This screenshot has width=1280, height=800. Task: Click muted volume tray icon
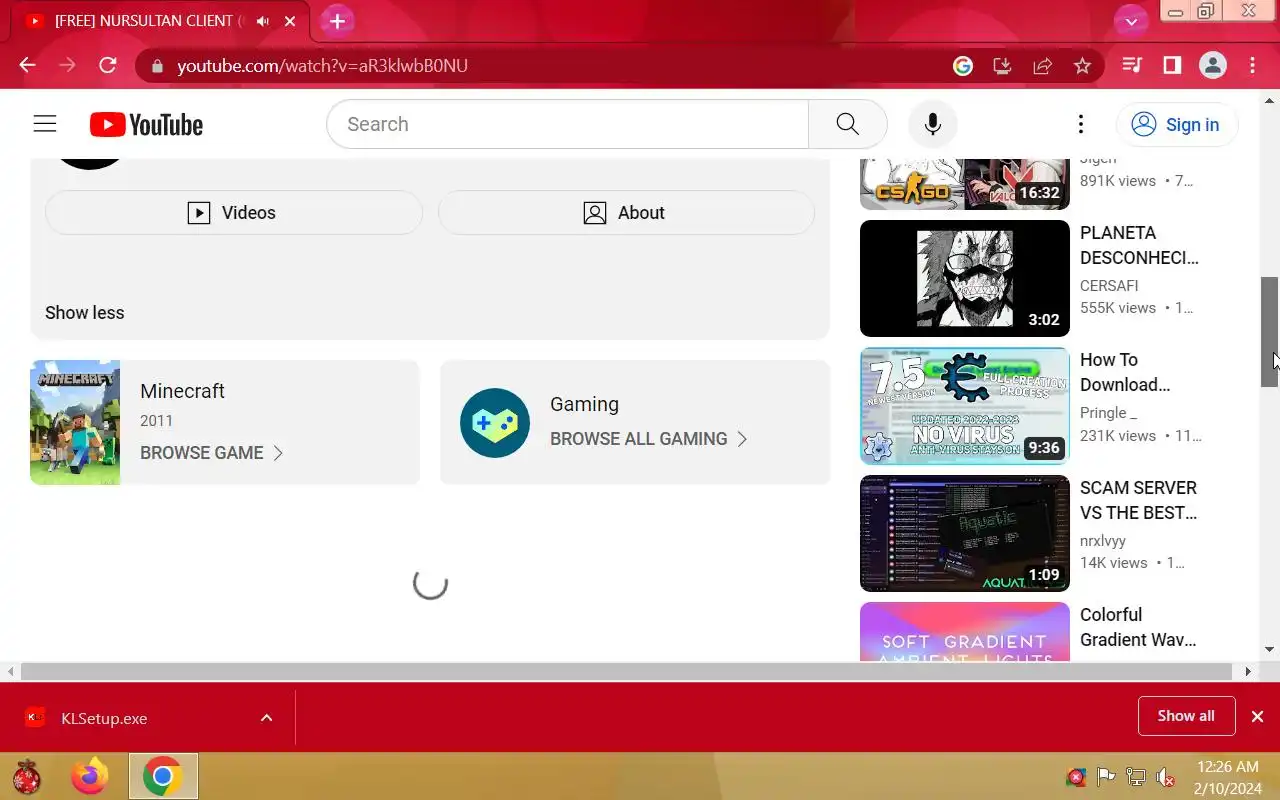tap(1165, 777)
